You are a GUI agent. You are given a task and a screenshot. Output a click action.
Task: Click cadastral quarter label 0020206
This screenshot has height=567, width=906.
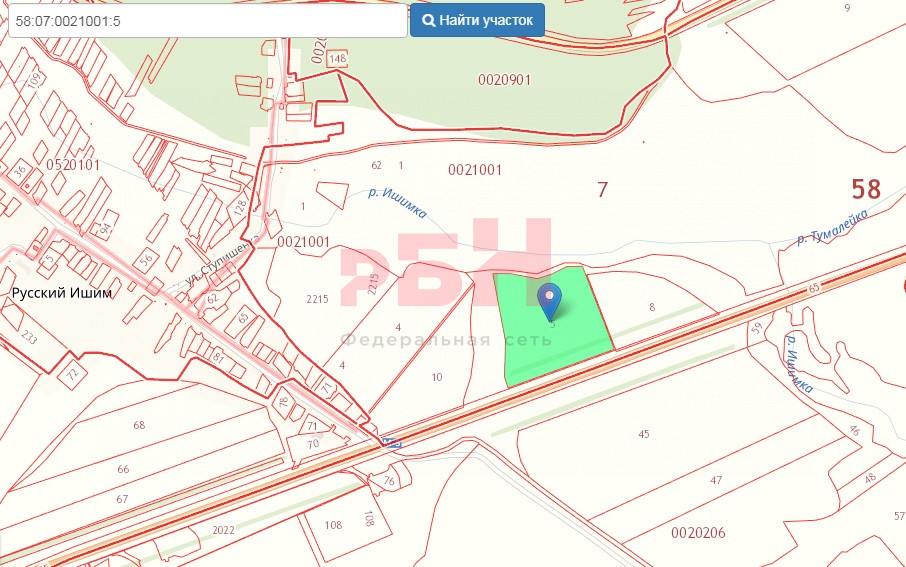pyautogui.click(x=699, y=534)
